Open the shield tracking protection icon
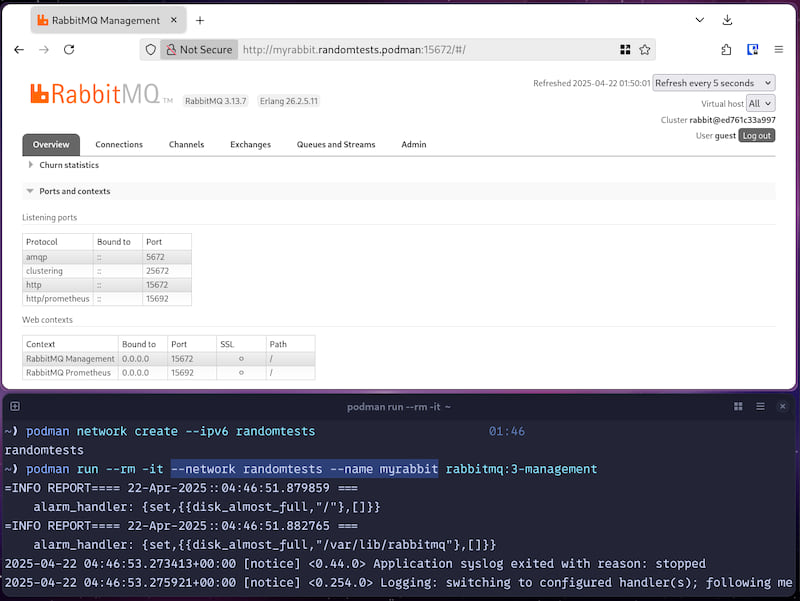The width and height of the screenshot is (800, 601). (x=151, y=49)
